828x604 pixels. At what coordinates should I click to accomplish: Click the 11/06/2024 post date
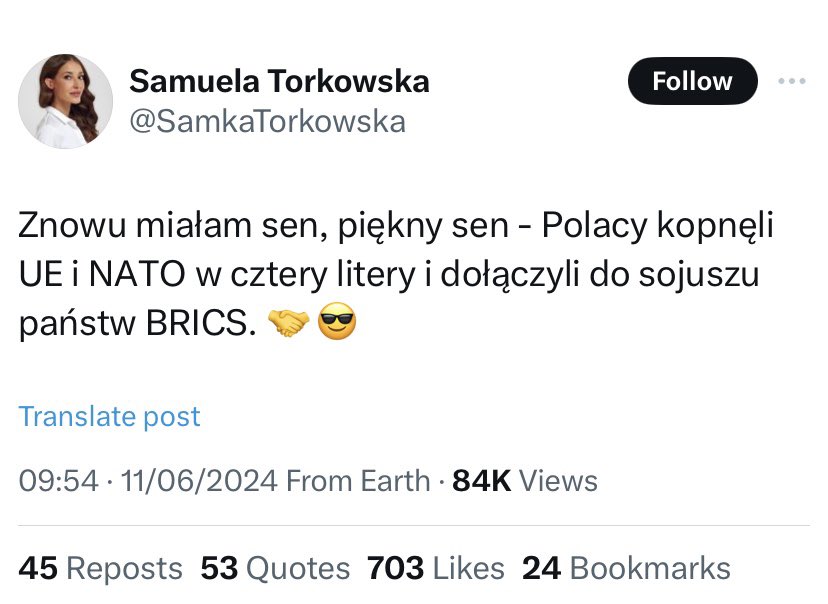pyautogui.click(x=198, y=481)
